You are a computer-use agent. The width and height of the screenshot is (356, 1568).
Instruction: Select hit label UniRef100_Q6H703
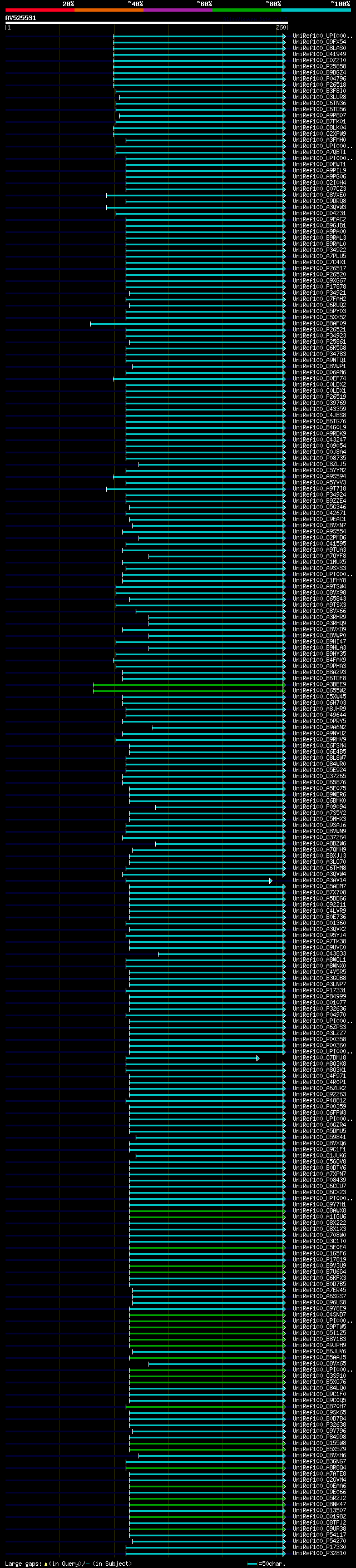[319, 703]
